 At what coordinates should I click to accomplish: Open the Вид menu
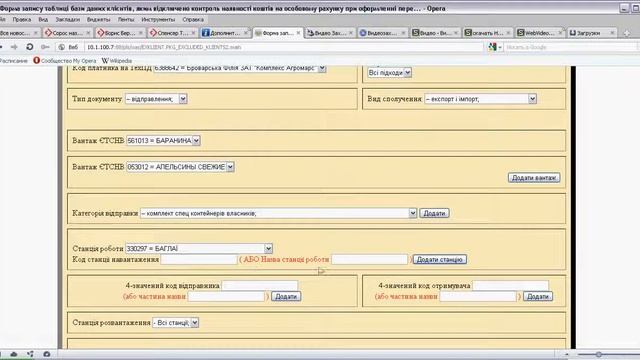click(x=43, y=19)
